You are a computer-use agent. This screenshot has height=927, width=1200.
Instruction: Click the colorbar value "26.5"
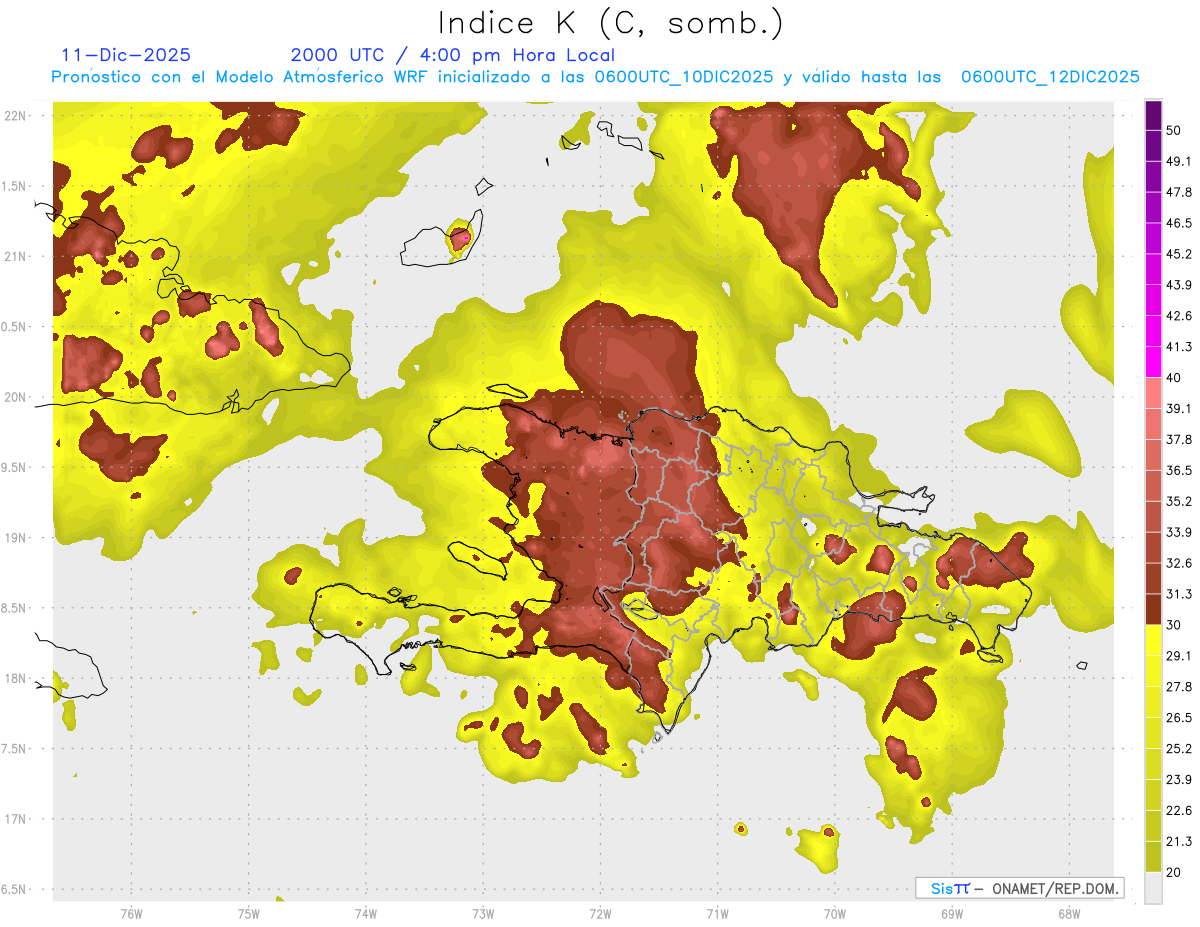pos(1179,717)
